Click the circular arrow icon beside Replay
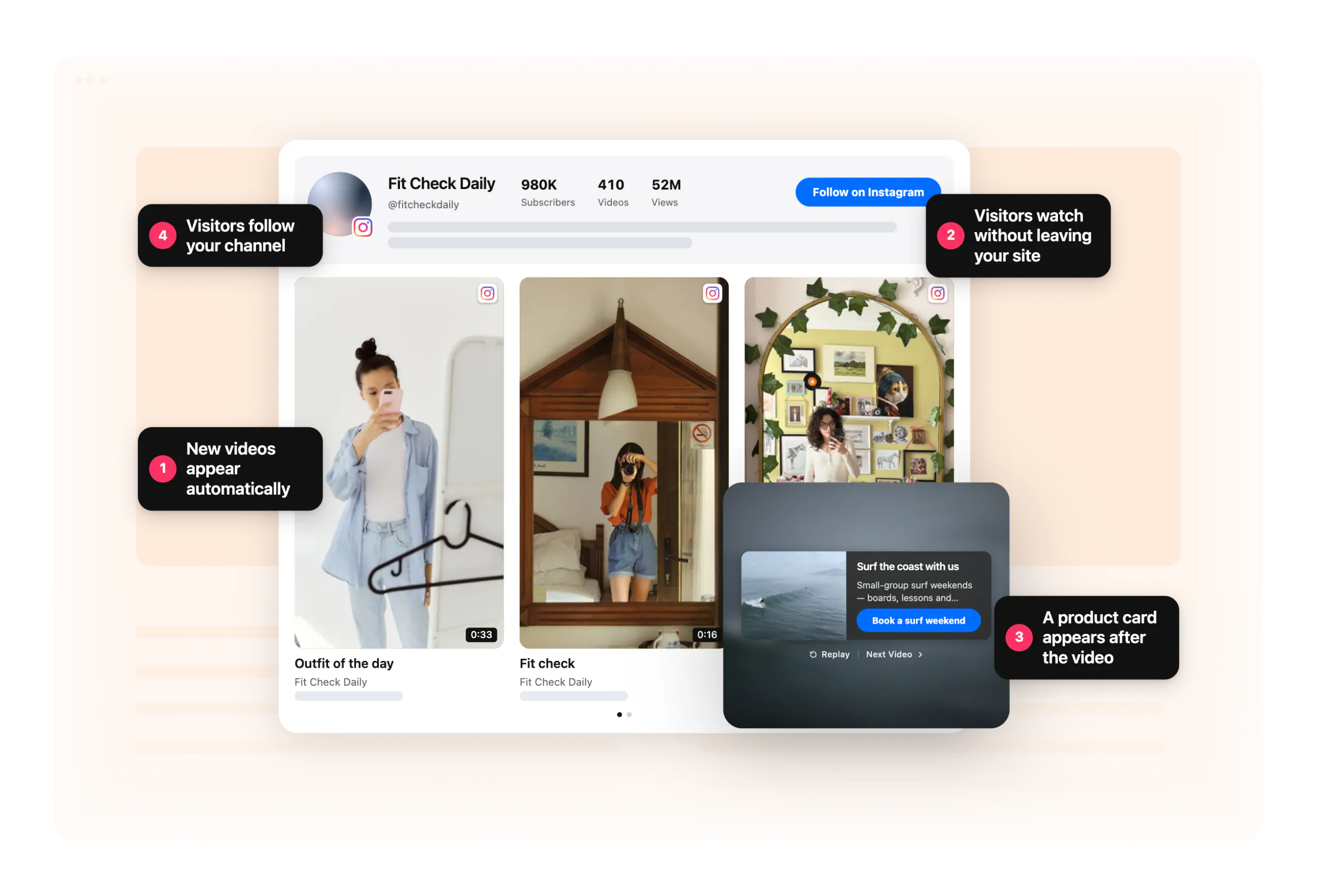Image resolution: width=1318 pixels, height=896 pixels. pyautogui.click(x=813, y=655)
